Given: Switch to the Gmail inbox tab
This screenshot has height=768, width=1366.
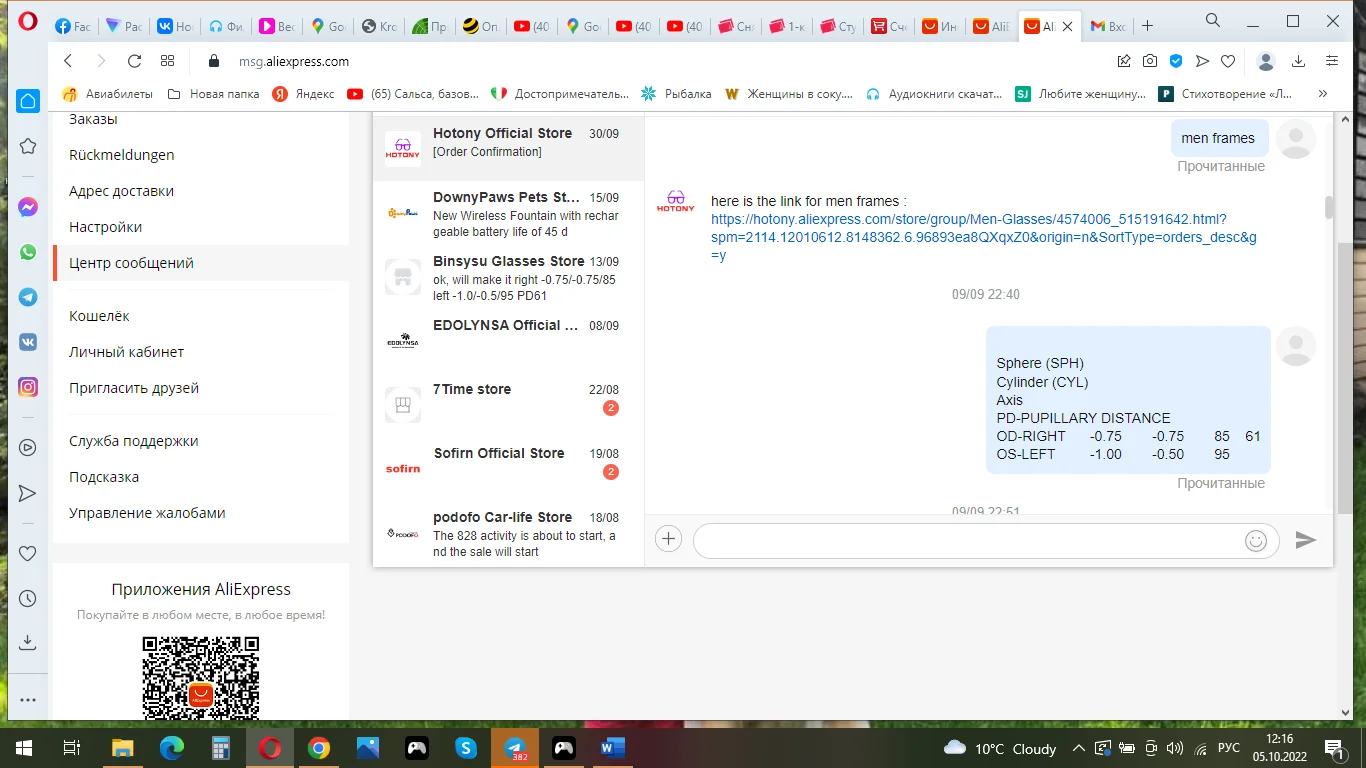Looking at the screenshot, I should pyautogui.click(x=1109, y=27).
